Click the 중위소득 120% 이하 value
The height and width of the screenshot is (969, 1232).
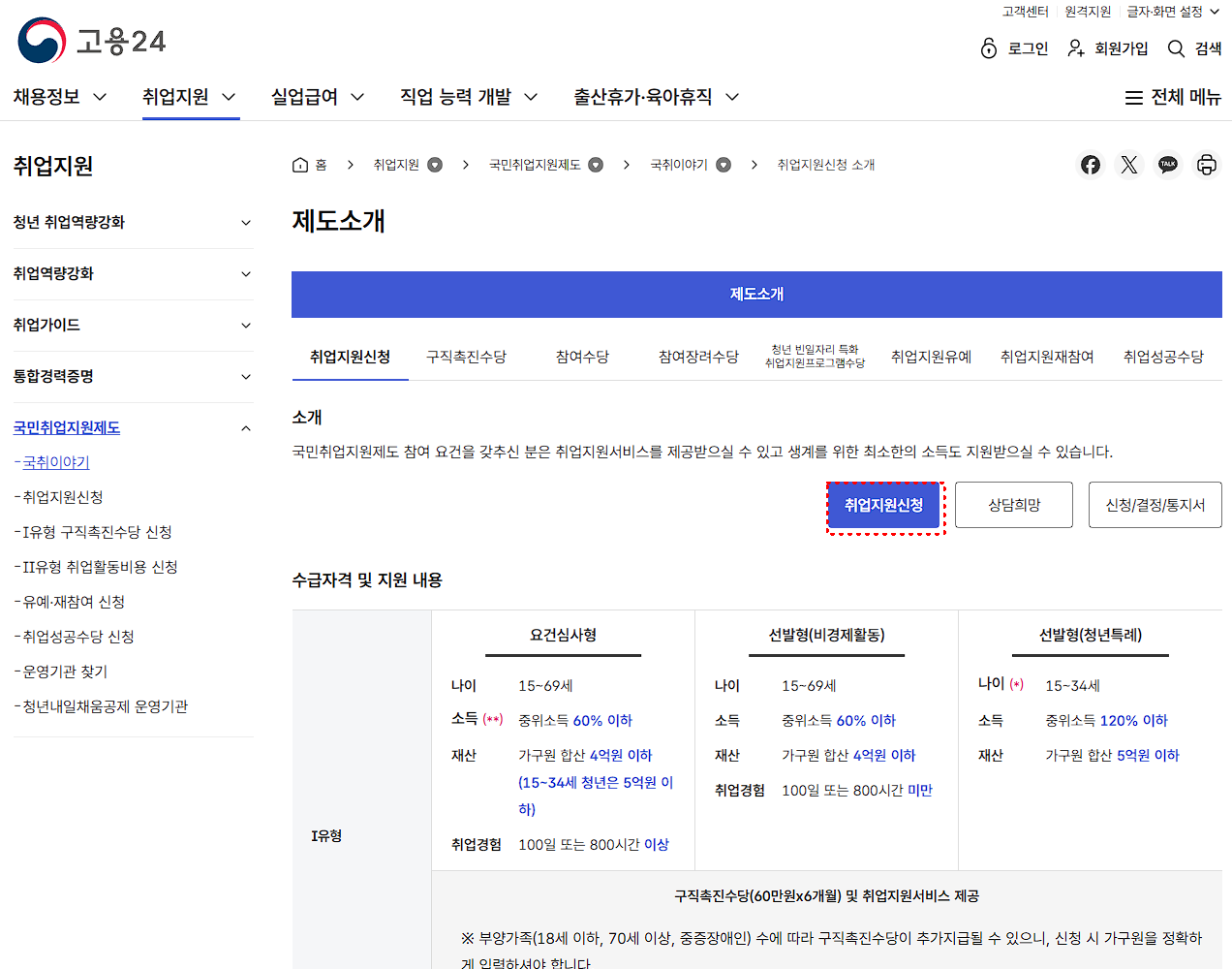click(x=1106, y=721)
